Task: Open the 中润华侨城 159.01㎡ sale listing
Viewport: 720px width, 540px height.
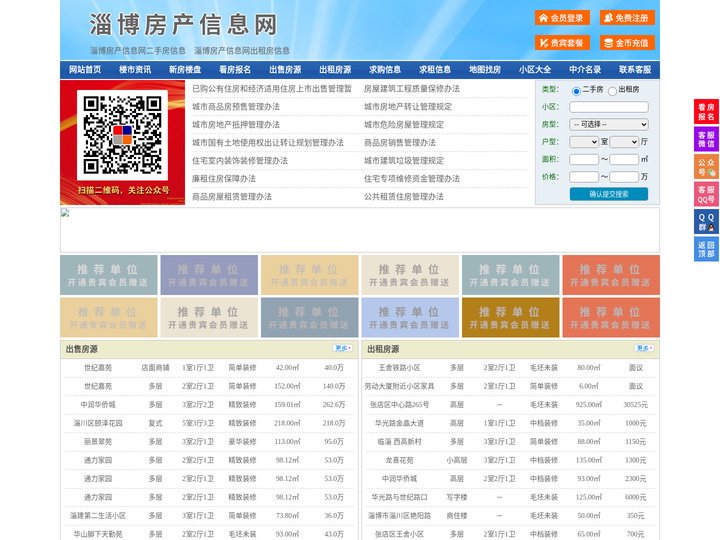Action: pos(209,405)
